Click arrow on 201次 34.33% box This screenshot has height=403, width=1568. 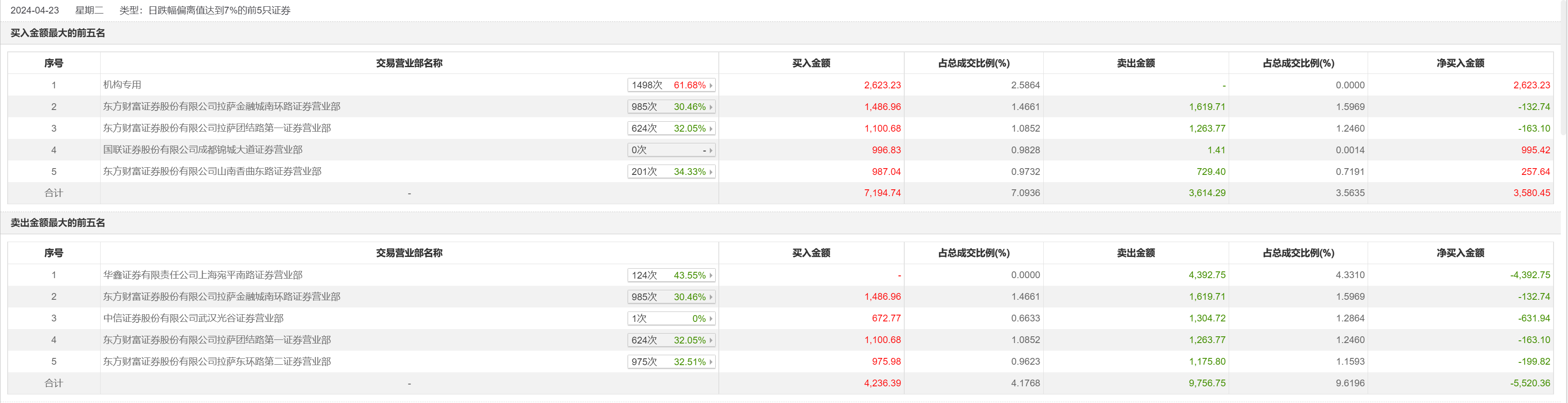pyautogui.click(x=710, y=172)
